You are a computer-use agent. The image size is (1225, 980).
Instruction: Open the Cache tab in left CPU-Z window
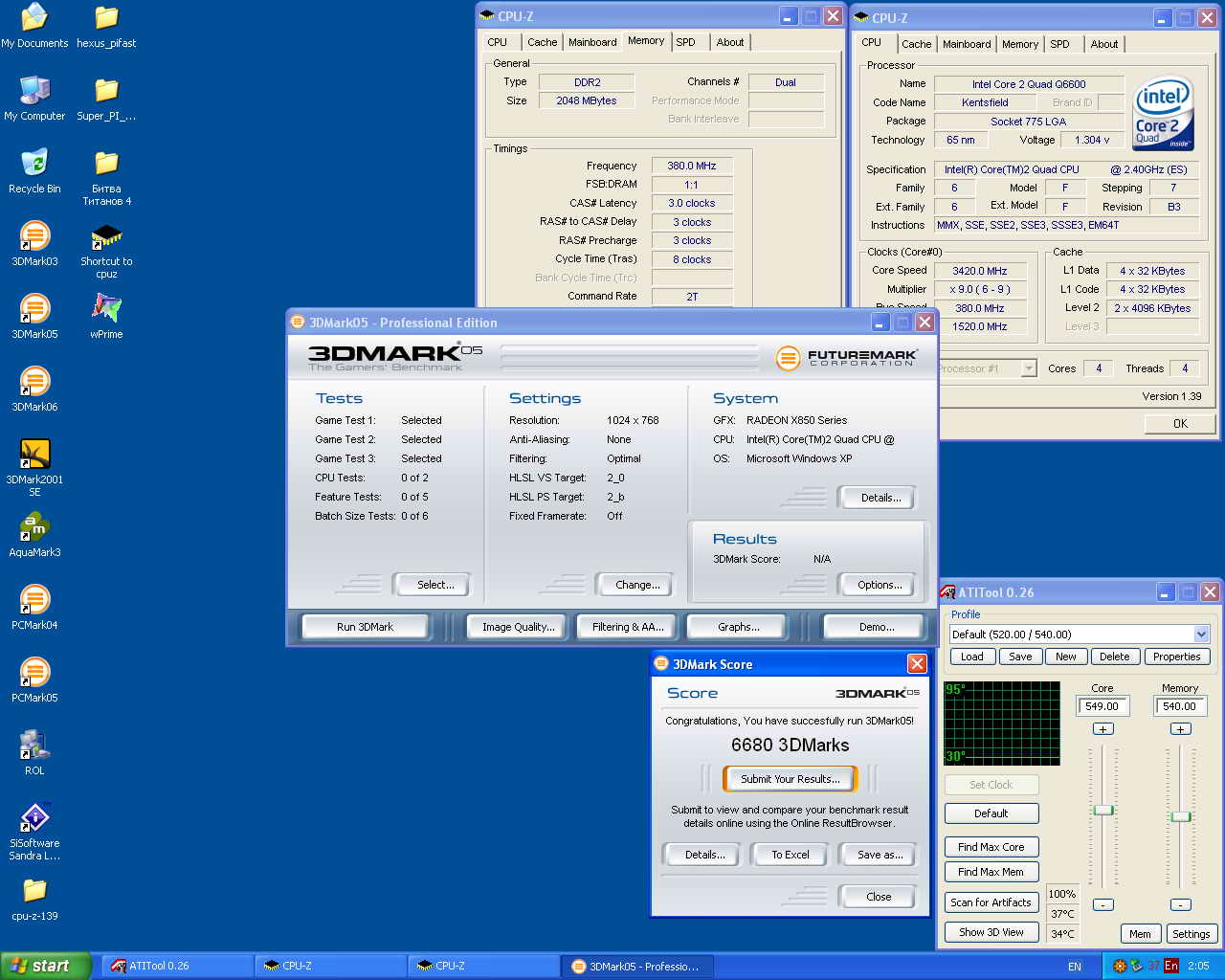[x=542, y=42]
